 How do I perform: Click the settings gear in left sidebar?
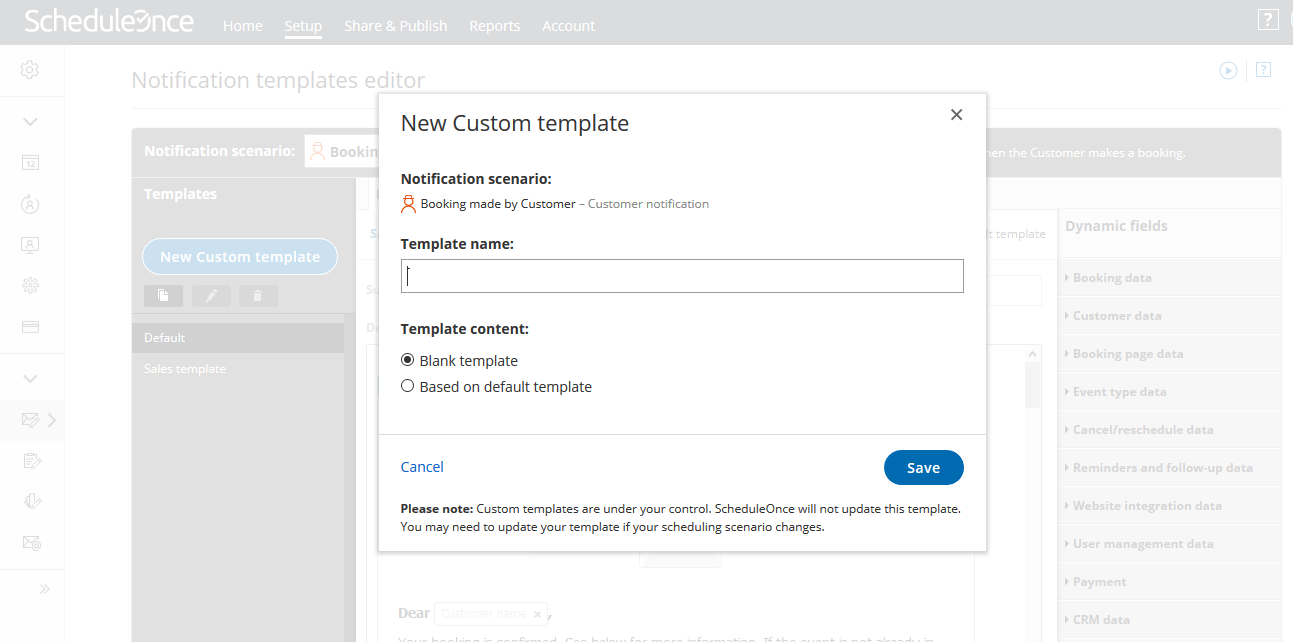pyautogui.click(x=30, y=70)
